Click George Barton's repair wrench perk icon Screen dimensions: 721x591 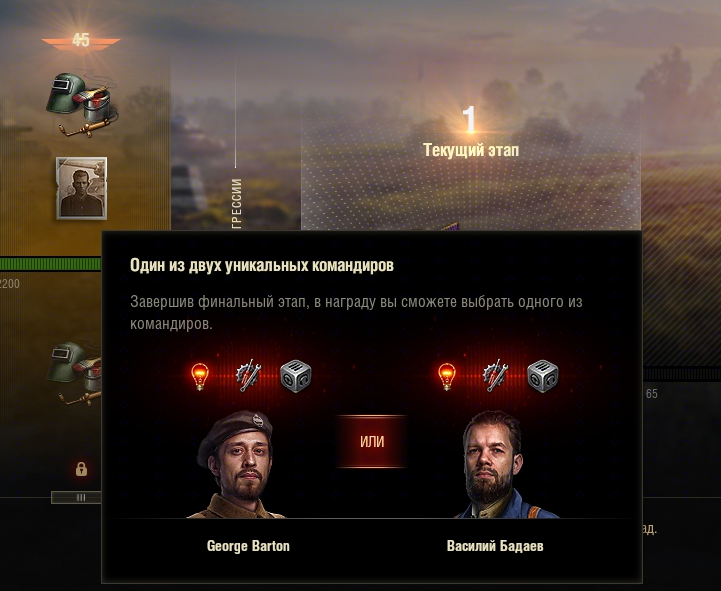[x=248, y=376]
